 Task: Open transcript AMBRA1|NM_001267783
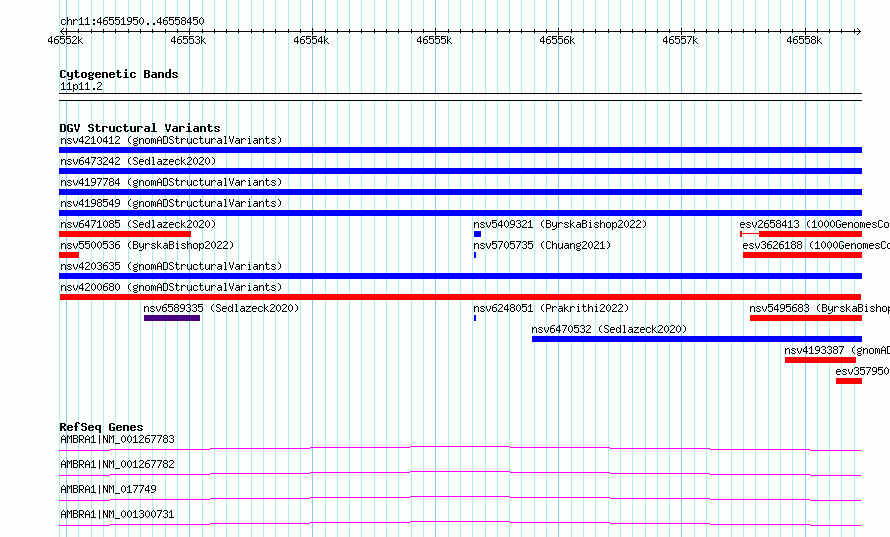tap(117, 439)
